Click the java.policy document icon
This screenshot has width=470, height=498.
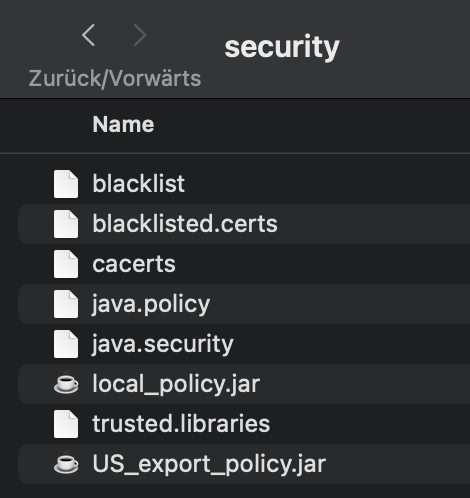point(66,304)
